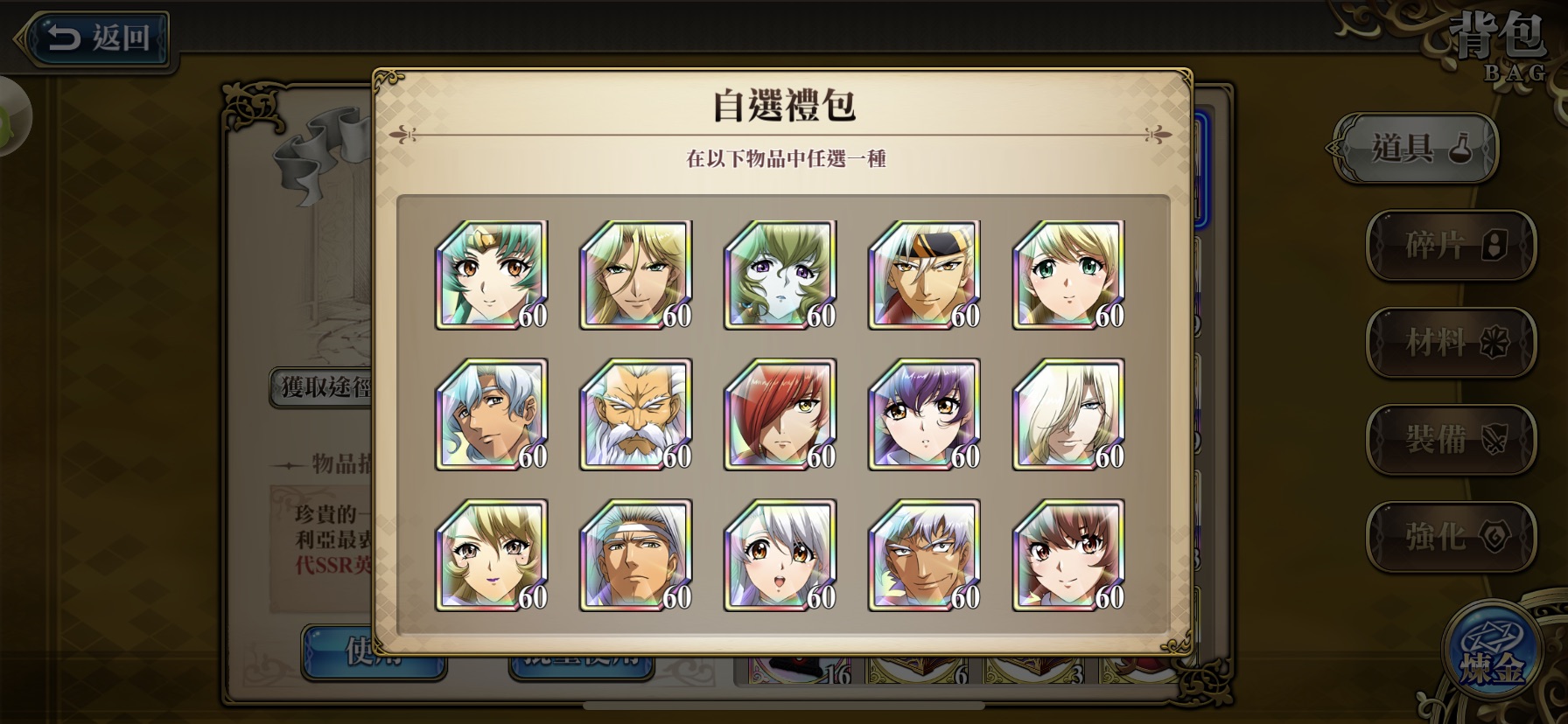Select the blonde green-eyed girl hero
This screenshot has height=724, width=1568.
1069,275
